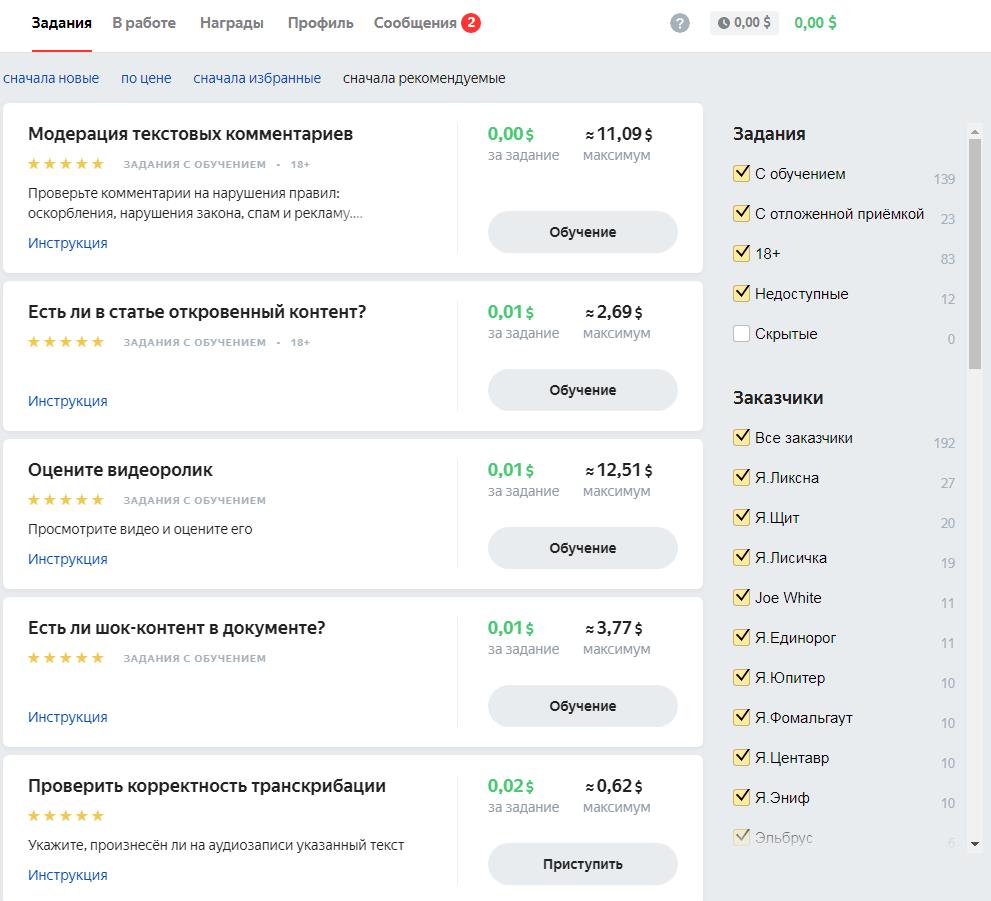991x901 pixels.
Task: Toggle the Я.Юпитер checkbox
Action: click(741, 677)
